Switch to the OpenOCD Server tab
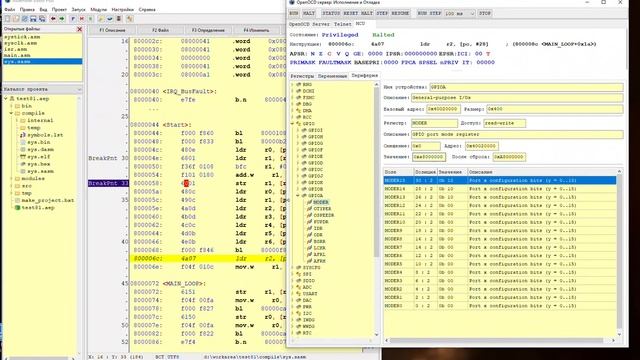 click(309, 24)
